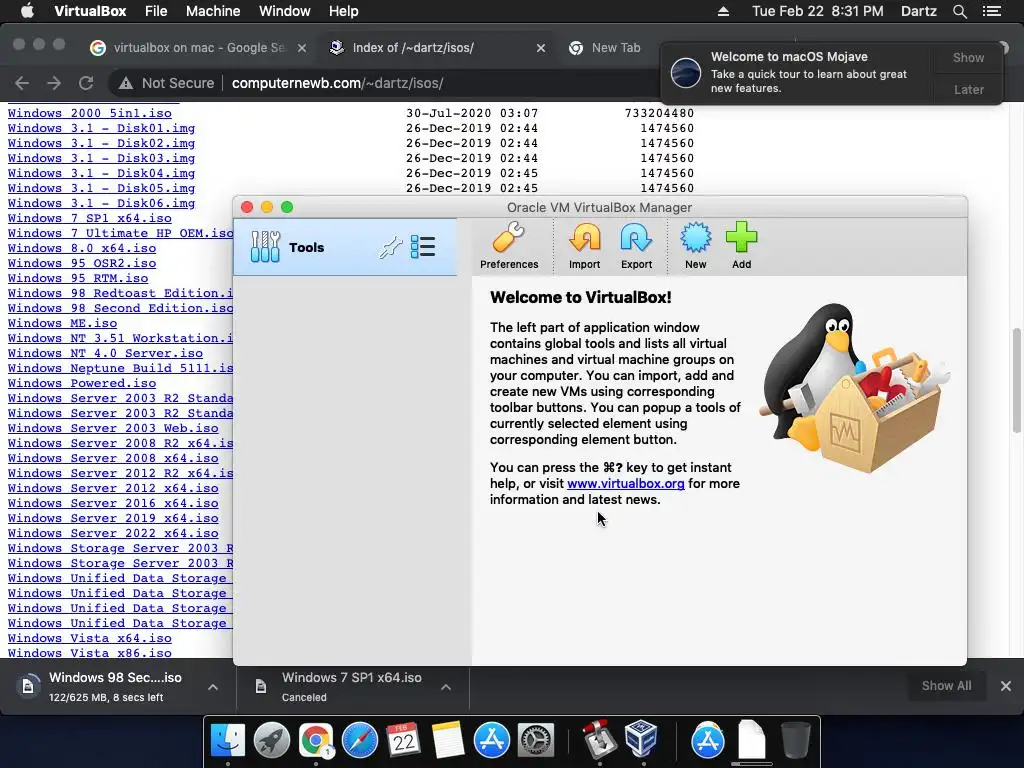Open the Windows Server 2022 x64.iso link
Screen dimensions: 1024x768
113,533
